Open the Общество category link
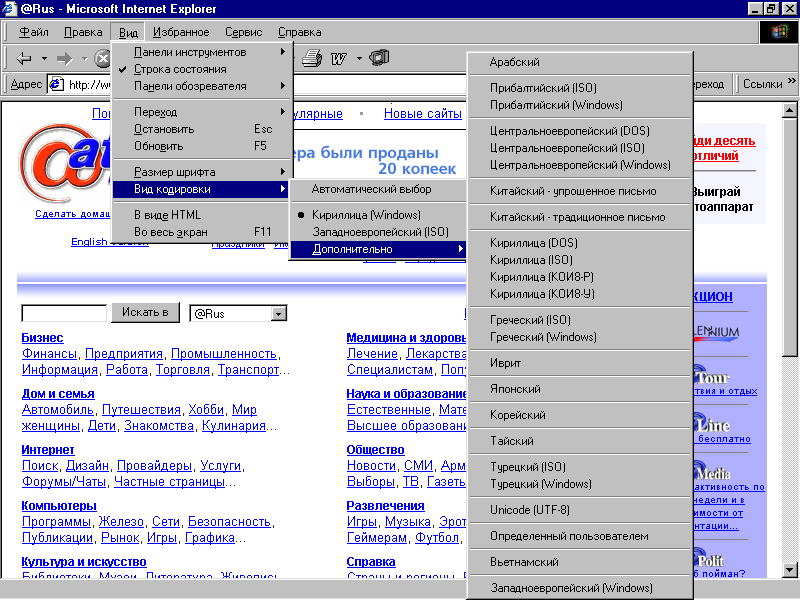This screenshot has height=600, width=800. (x=376, y=449)
